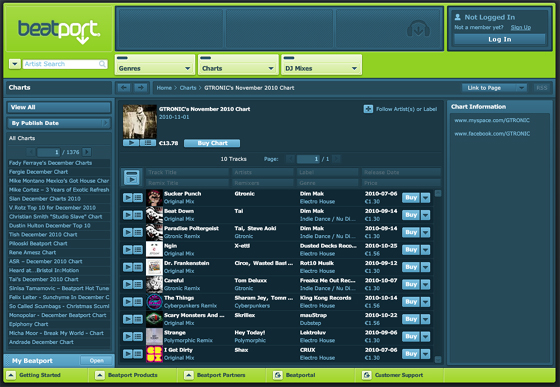Click the Beatport logo
Screen dimensions: 560x387
(59, 31)
